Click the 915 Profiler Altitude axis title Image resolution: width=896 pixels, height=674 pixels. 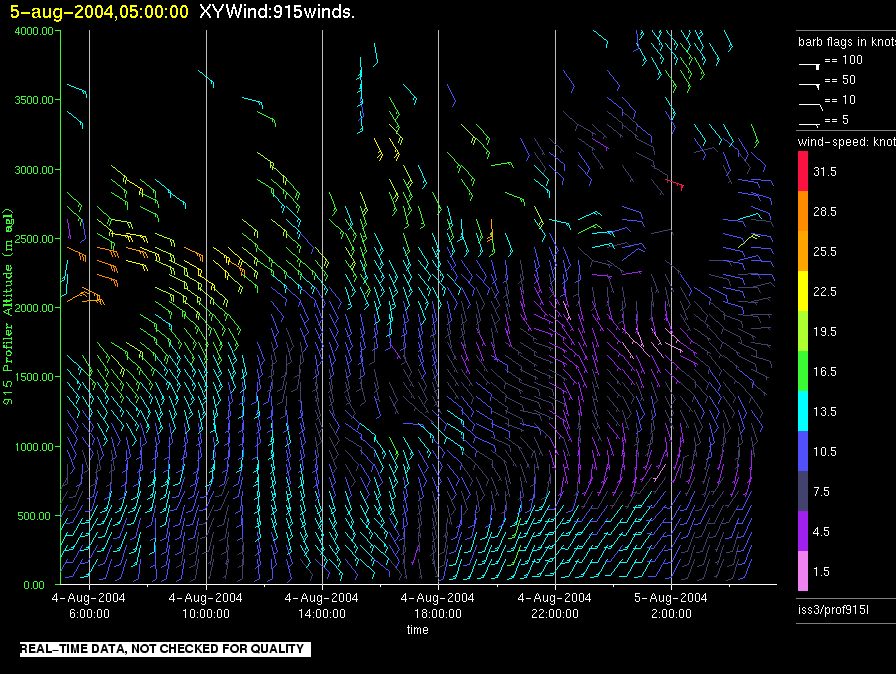[x=8, y=307]
